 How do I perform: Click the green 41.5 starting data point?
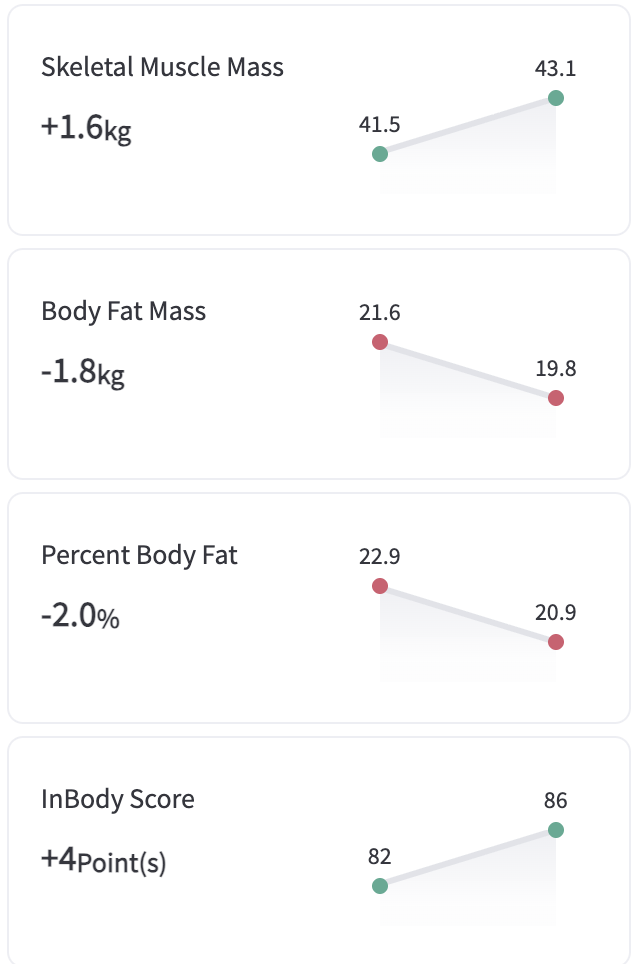pyautogui.click(x=379, y=154)
